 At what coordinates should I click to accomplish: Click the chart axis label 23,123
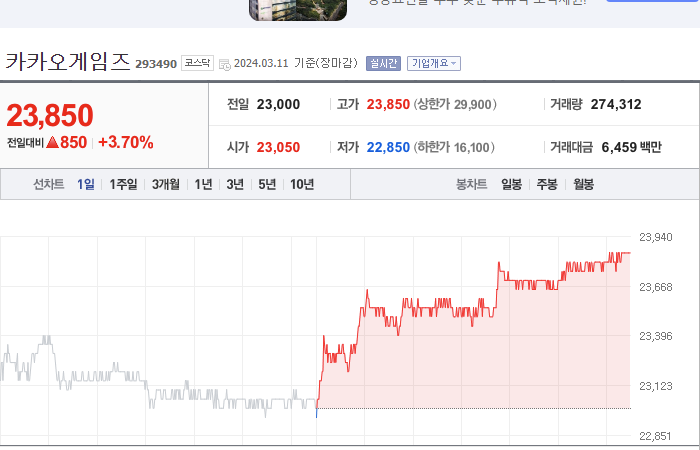click(x=655, y=386)
